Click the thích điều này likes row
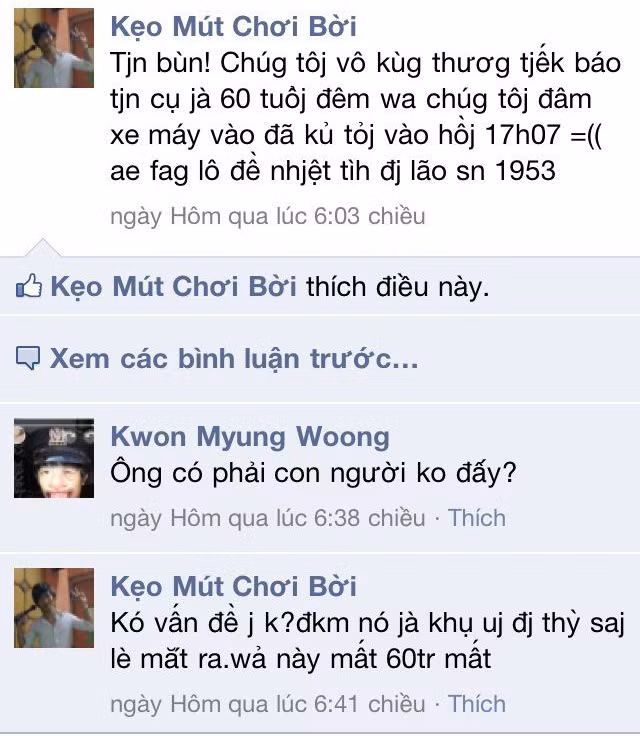This screenshot has width=640, height=736. pos(320,286)
